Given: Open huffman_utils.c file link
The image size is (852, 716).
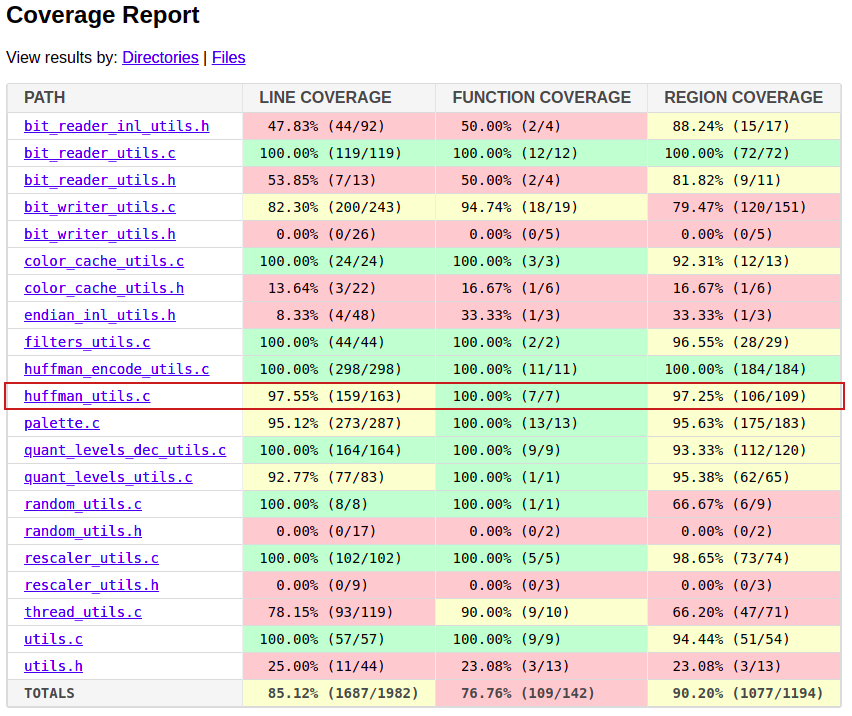Looking at the screenshot, I should (87, 396).
